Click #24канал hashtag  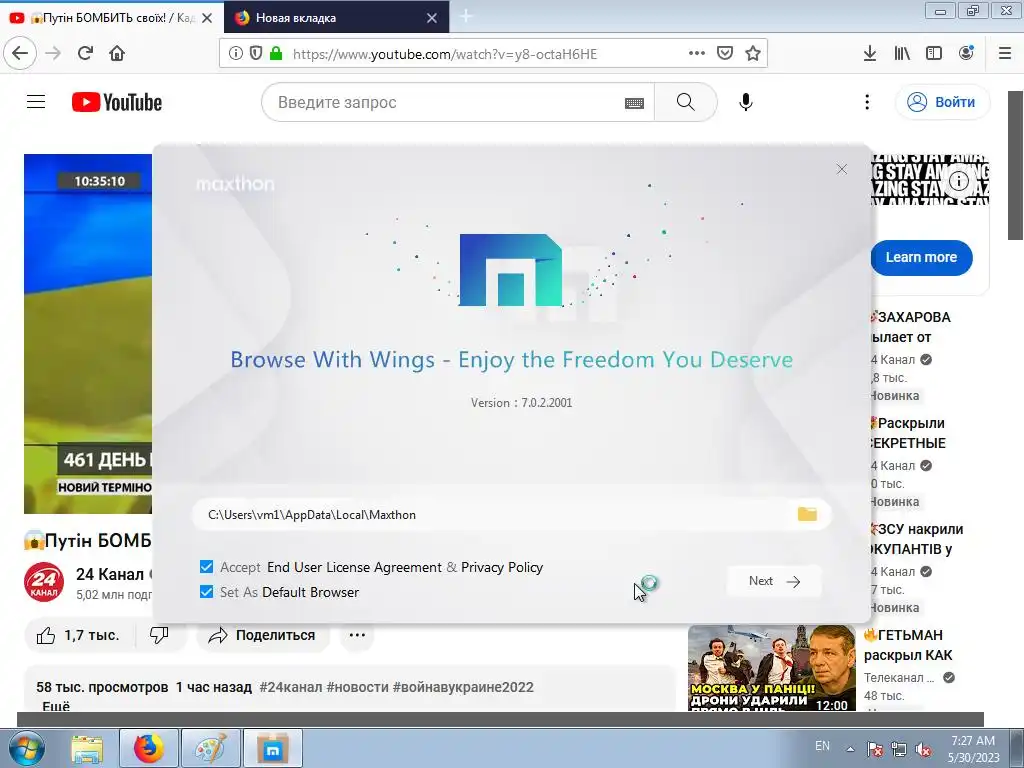pyautogui.click(x=291, y=687)
